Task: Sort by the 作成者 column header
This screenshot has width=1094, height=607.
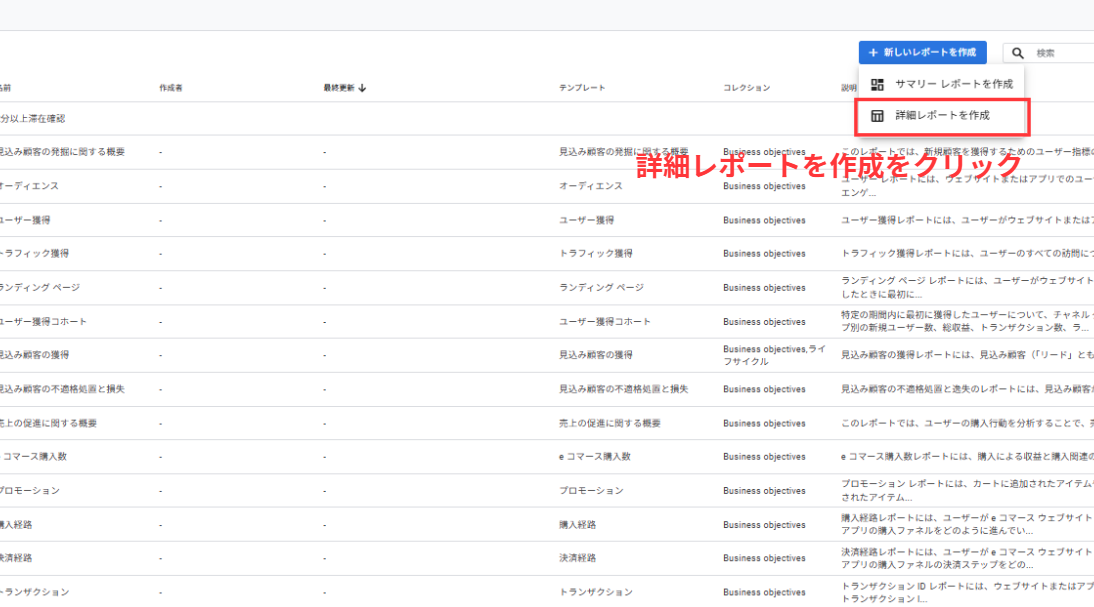Action: [x=171, y=88]
